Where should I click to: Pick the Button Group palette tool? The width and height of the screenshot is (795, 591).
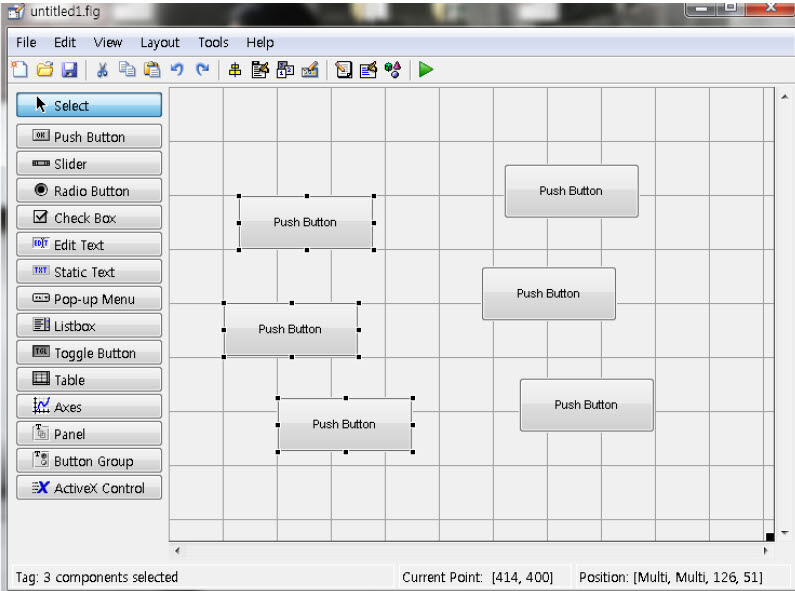[x=89, y=460]
